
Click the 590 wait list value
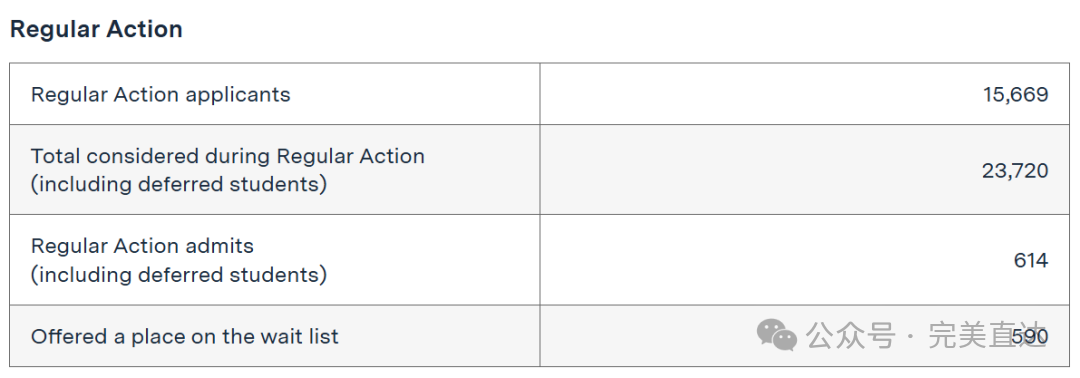click(x=1030, y=337)
